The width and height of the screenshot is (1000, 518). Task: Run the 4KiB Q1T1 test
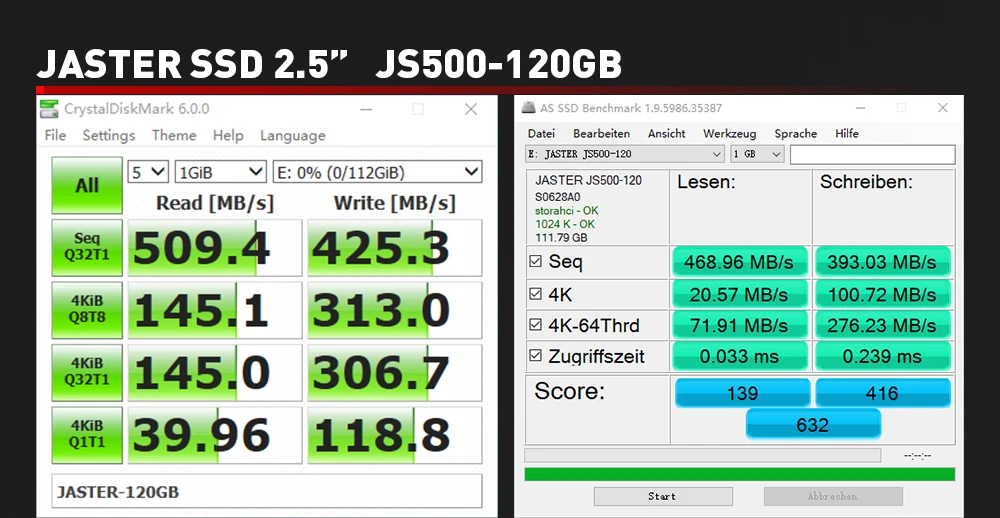coord(87,435)
